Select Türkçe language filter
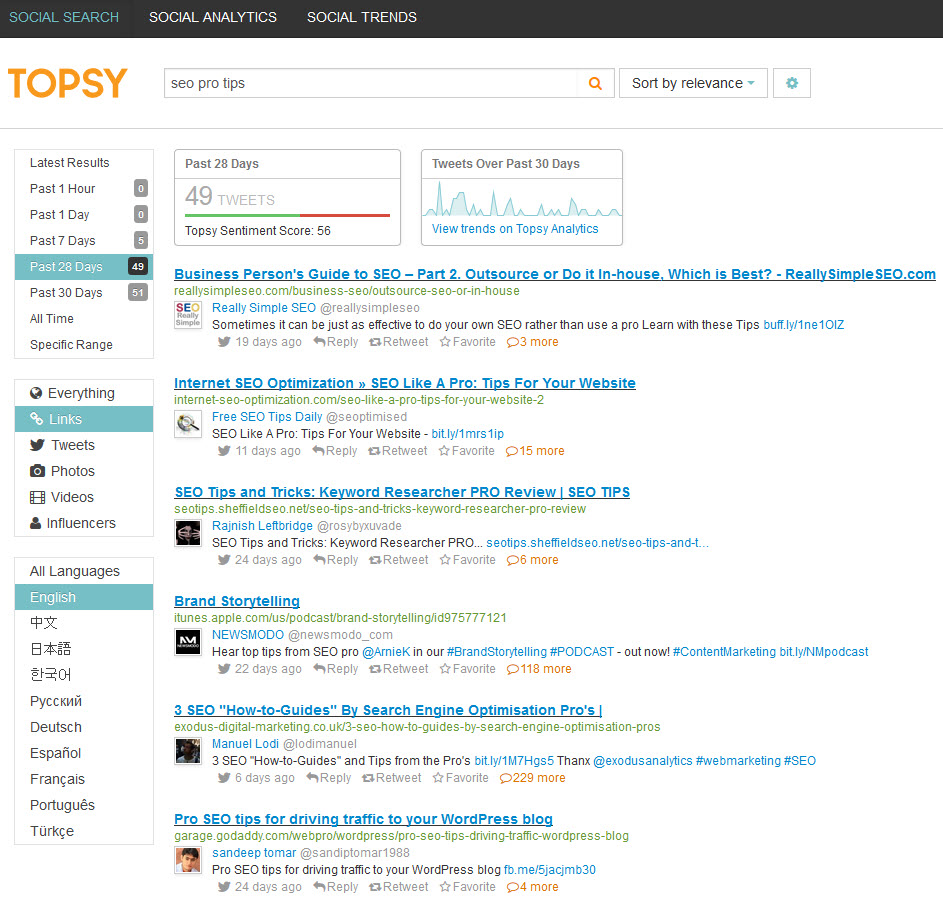 (x=84, y=831)
